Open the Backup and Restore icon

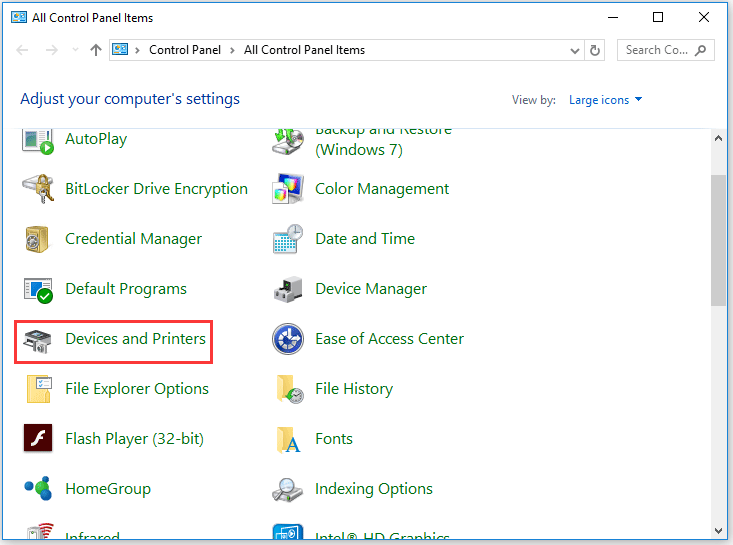[x=288, y=141]
